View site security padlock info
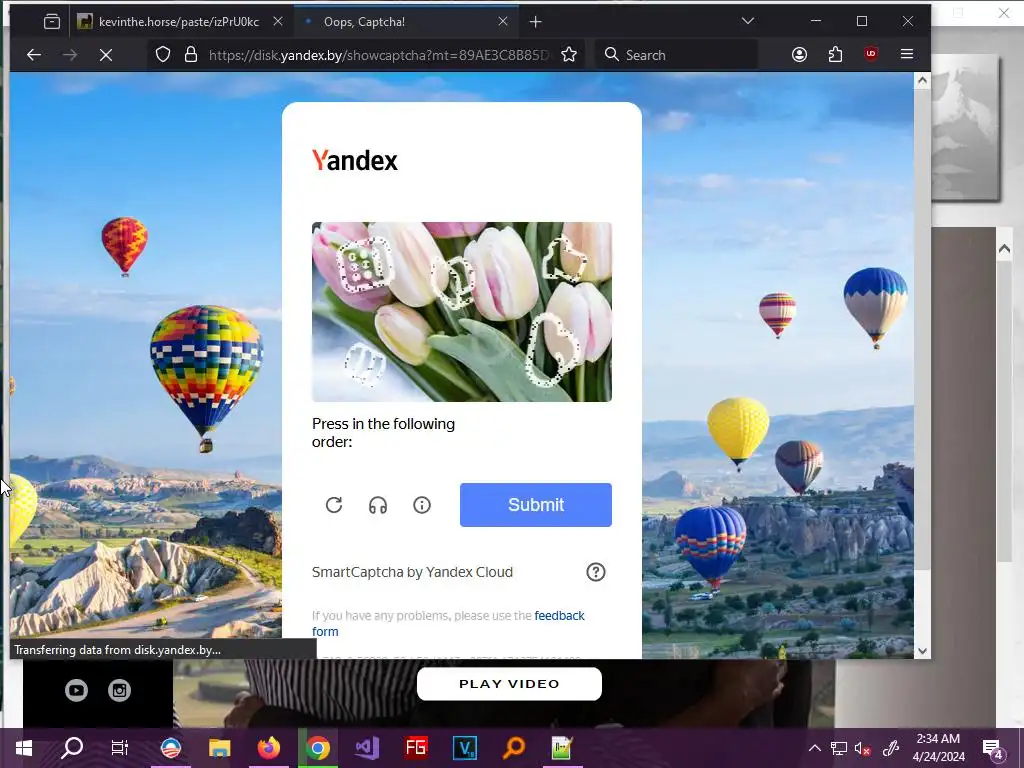Viewport: 1024px width, 768px height. (191, 55)
